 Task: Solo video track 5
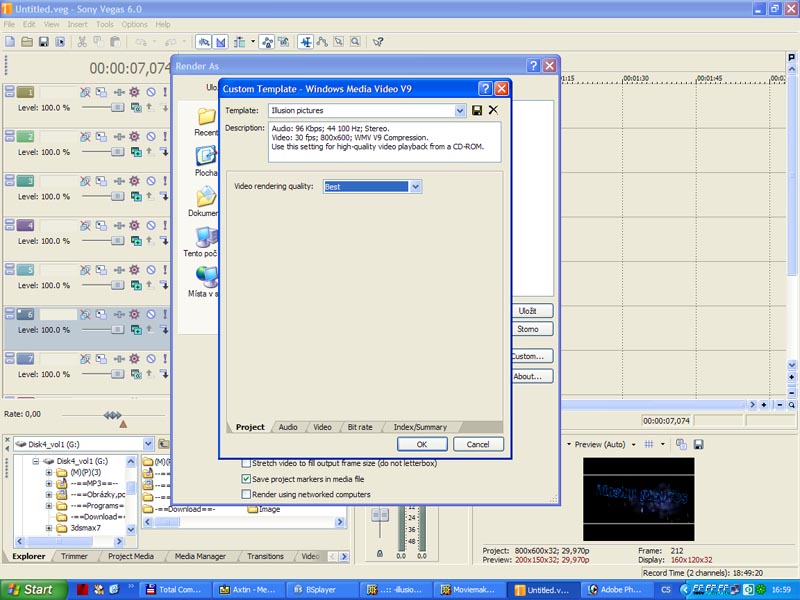[x=165, y=269]
